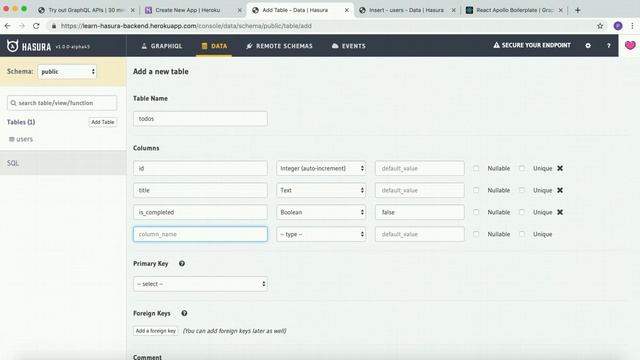The width and height of the screenshot is (640, 360).
Task: Click the forward navigation arrow
Action: tap(22, 26)
